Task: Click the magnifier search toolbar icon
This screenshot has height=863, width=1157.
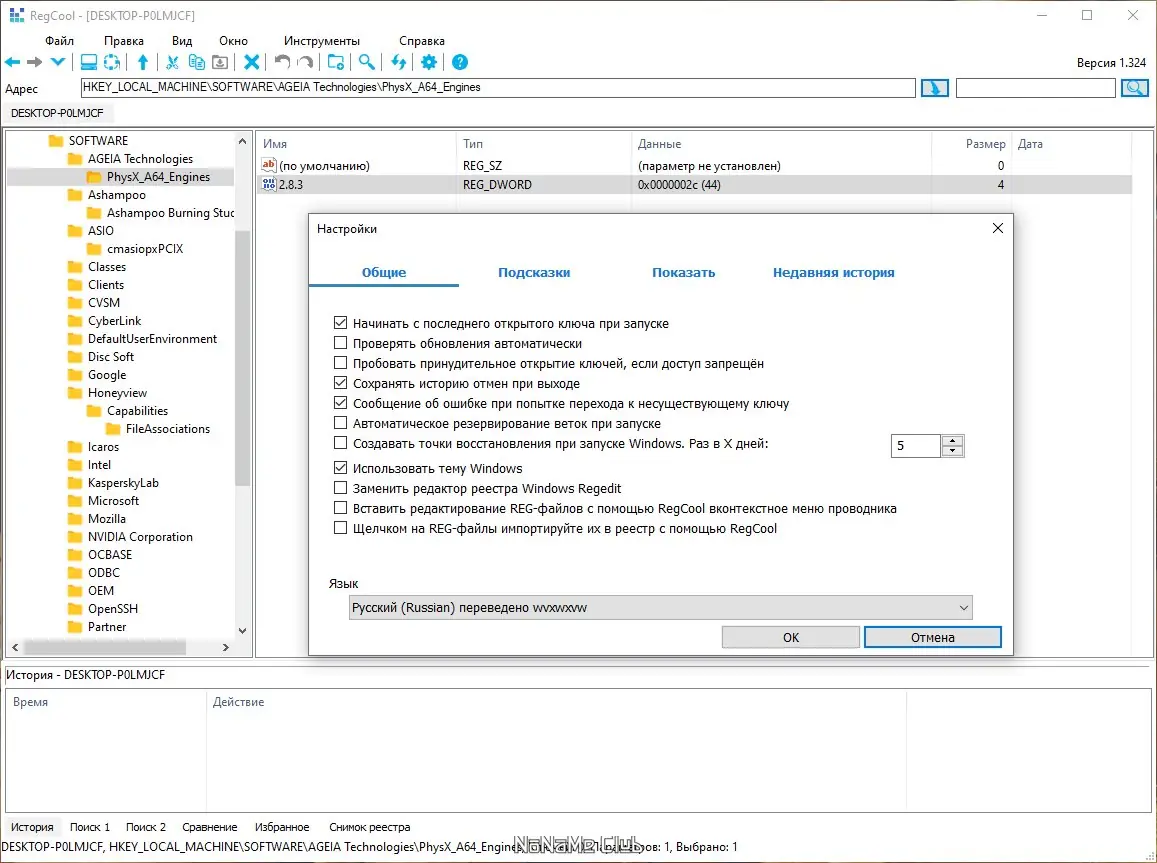Action: [367, 62]
